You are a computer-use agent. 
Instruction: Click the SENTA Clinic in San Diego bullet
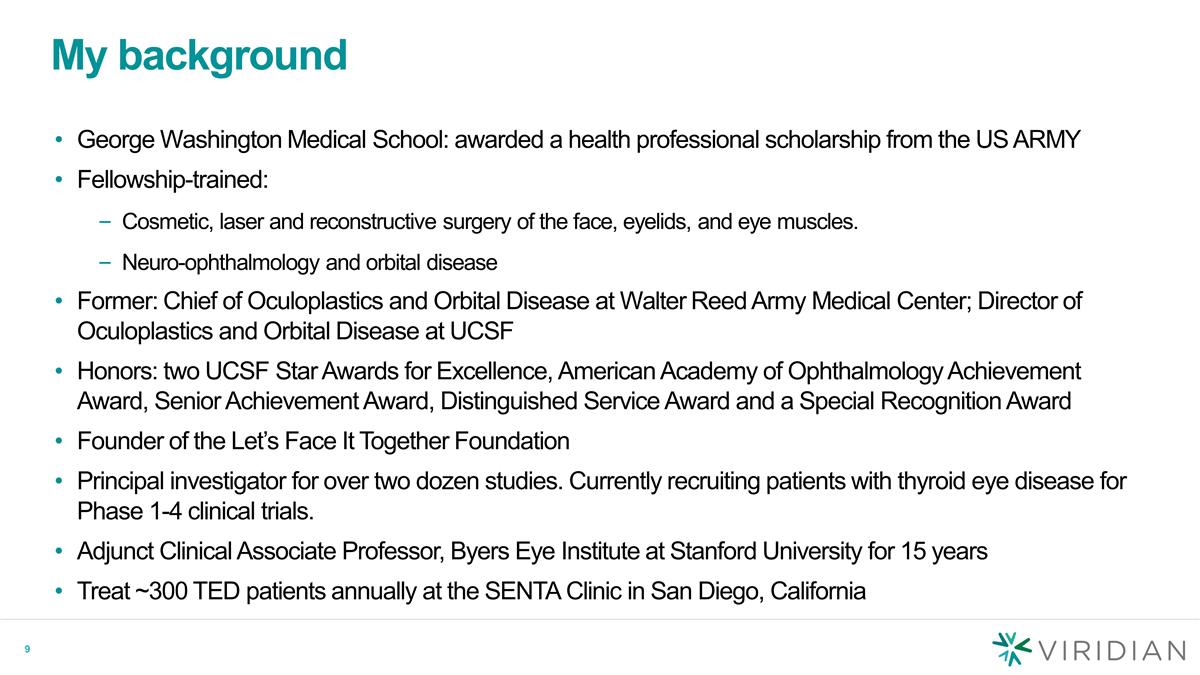click(472, 592)
